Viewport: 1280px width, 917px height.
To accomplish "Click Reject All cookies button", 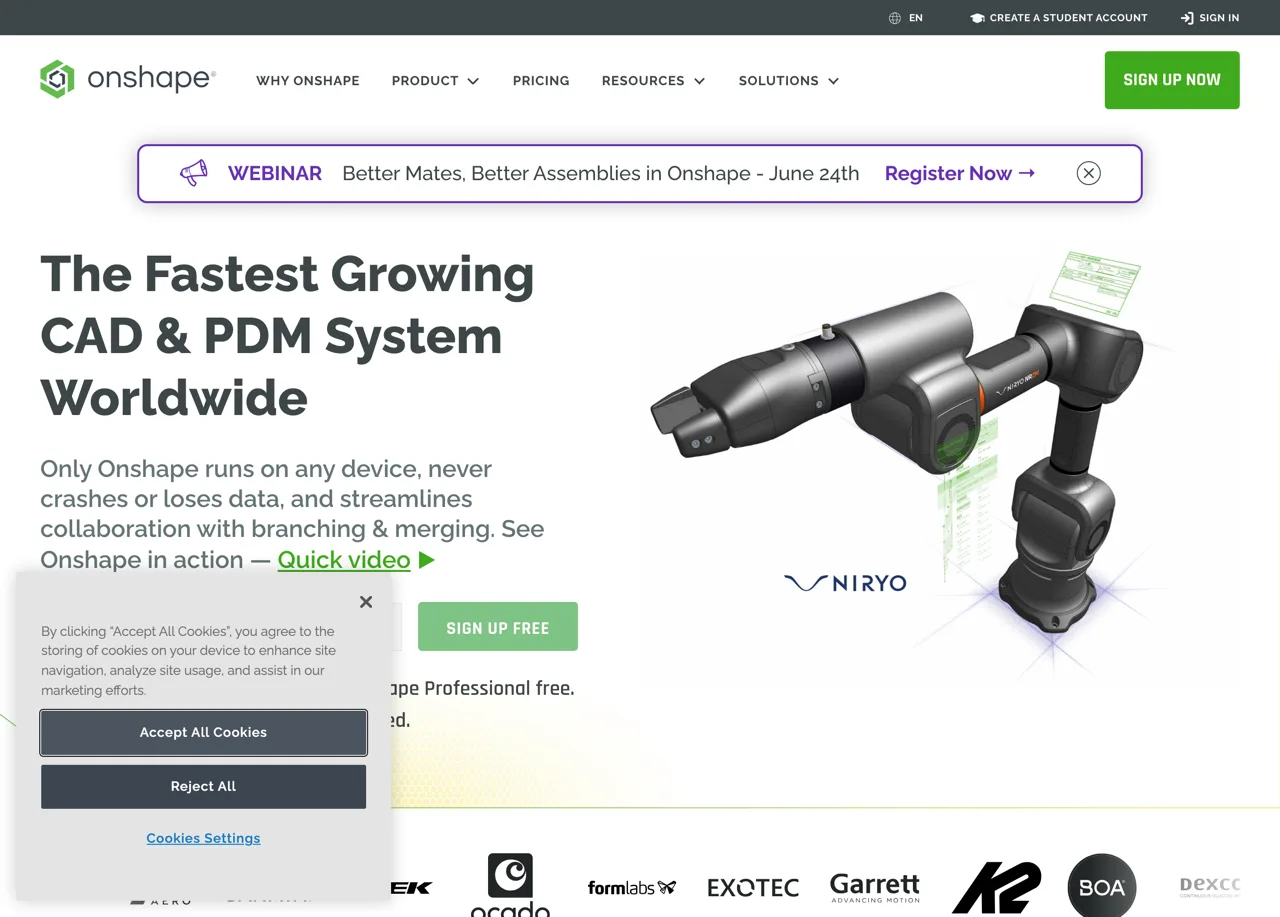I will [203, 786].
